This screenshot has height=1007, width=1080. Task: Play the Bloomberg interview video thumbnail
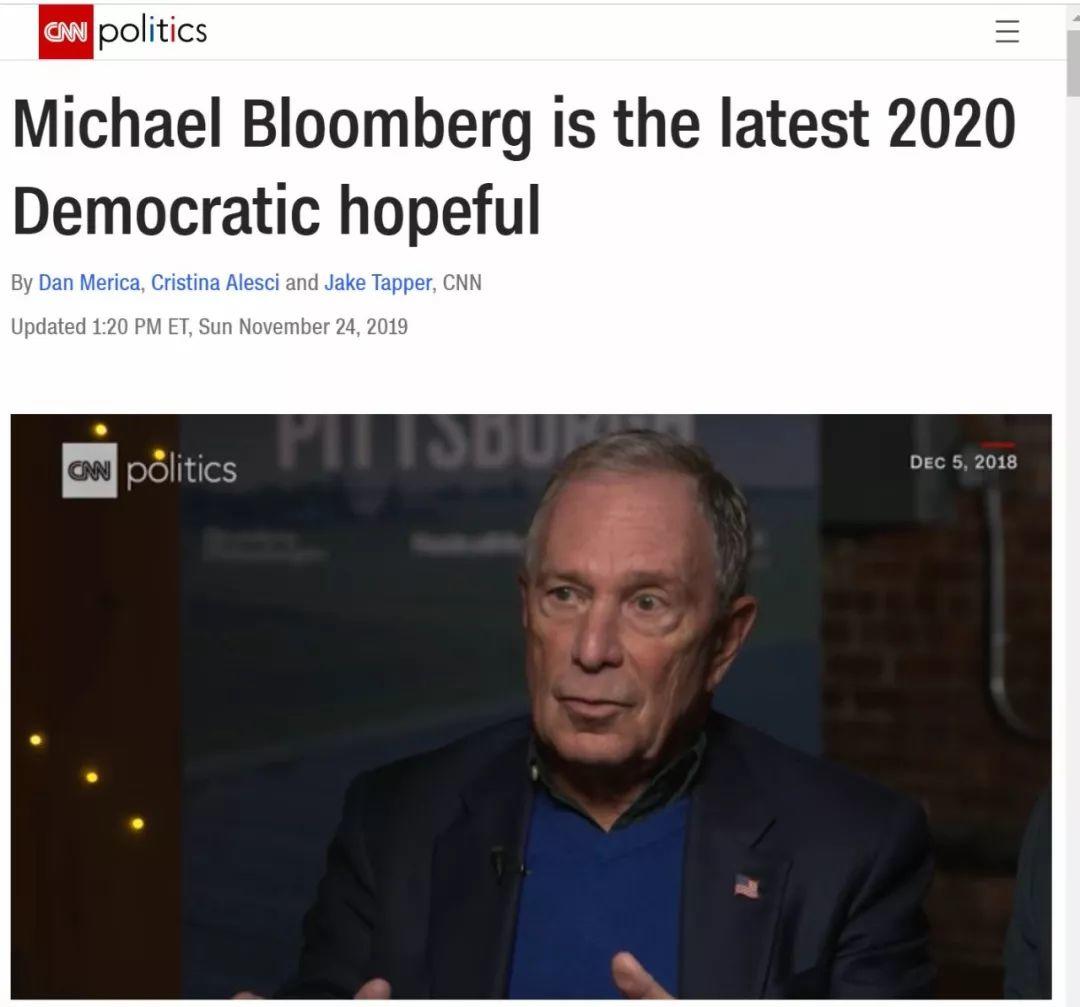[x=531, y=706]
